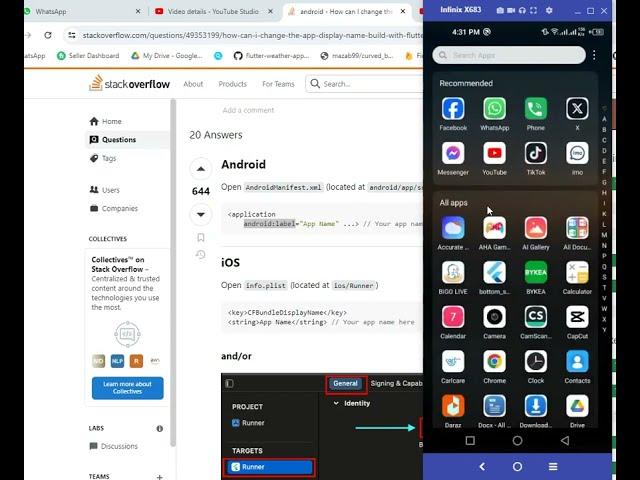Show the answer activity history

tap(200, 255)
